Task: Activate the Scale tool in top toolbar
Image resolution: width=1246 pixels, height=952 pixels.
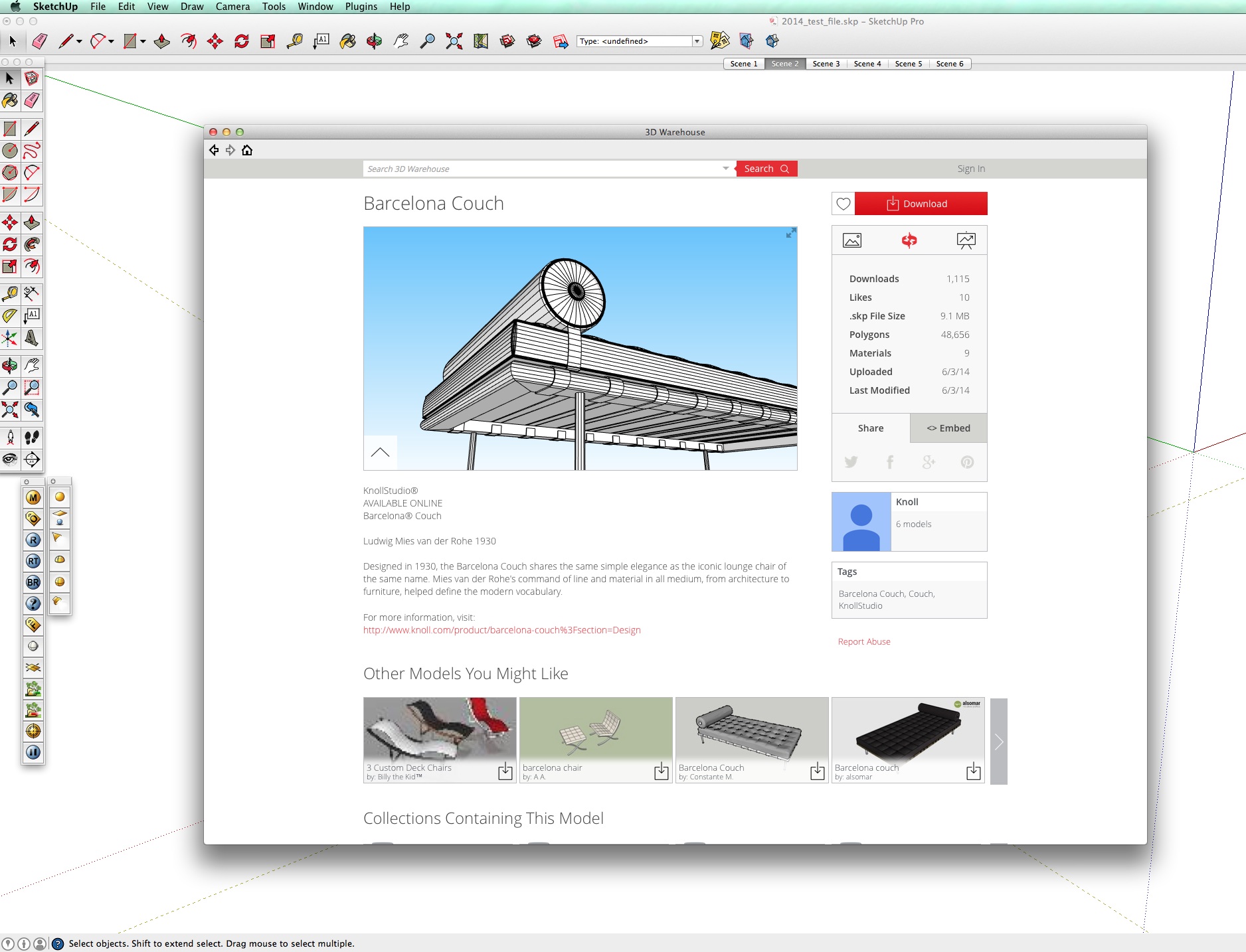Action: [x=268, y=41]
